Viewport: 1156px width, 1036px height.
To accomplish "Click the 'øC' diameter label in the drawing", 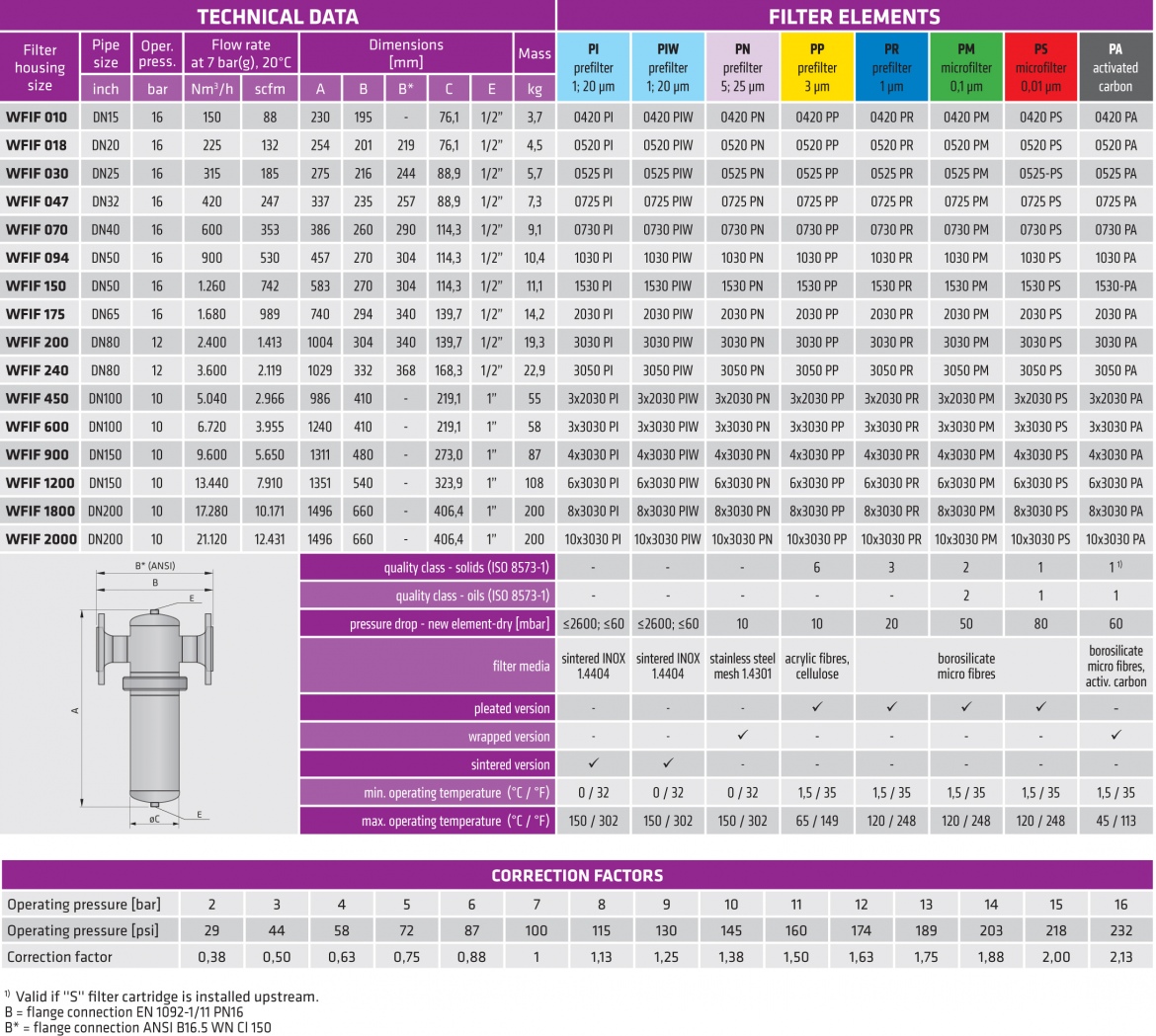I will point(154,819).
